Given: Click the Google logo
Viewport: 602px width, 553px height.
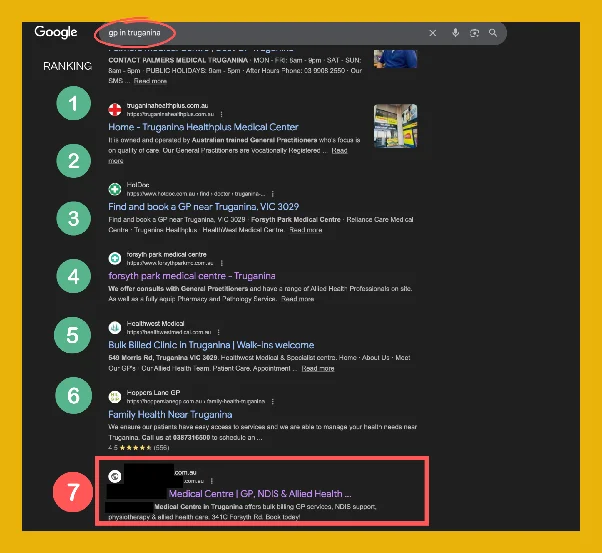Looking at the screenshot, I should (56, 32).
